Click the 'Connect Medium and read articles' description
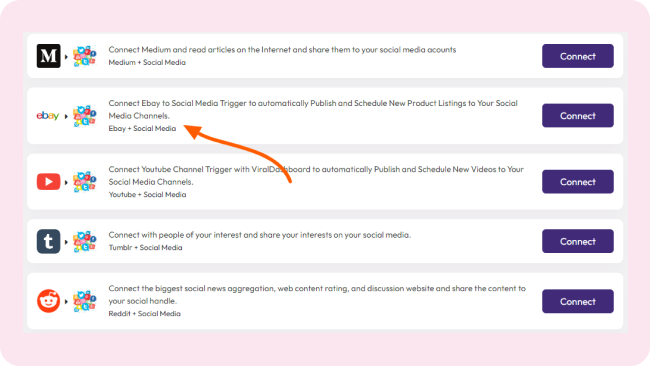650x366 pixels. point(282,50)
